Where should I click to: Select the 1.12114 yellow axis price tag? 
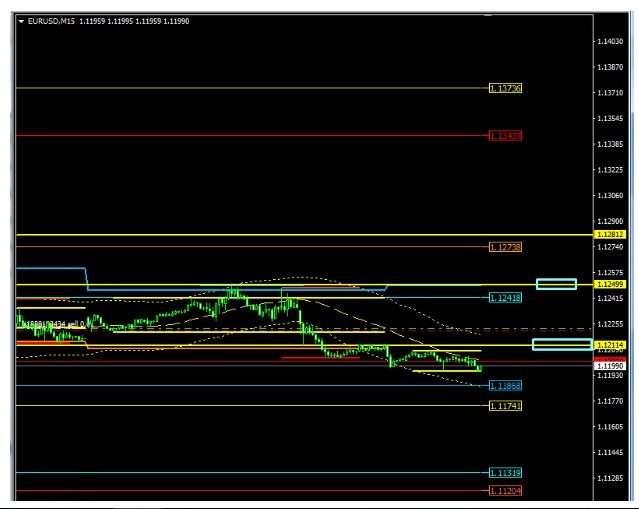(x=610, y=345)
